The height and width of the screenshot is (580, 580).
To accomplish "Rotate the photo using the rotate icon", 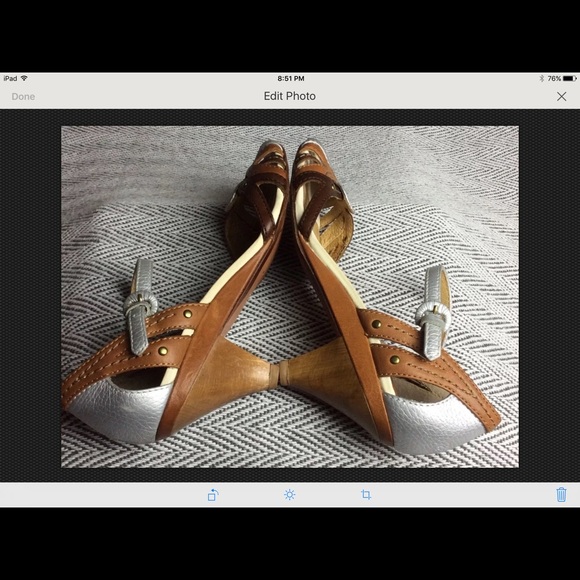I will coord(213,495).
